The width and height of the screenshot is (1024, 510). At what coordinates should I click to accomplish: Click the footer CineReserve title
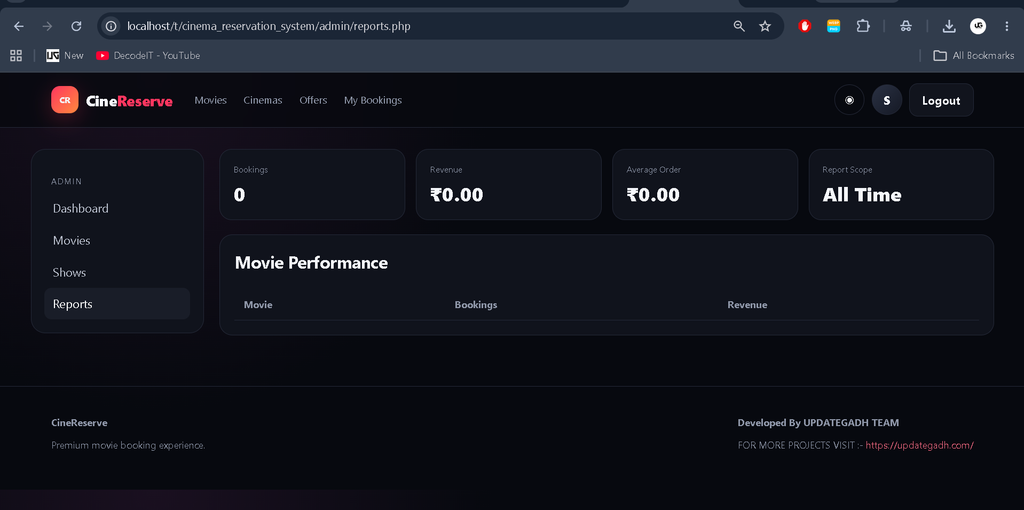[x=79, y=423]
